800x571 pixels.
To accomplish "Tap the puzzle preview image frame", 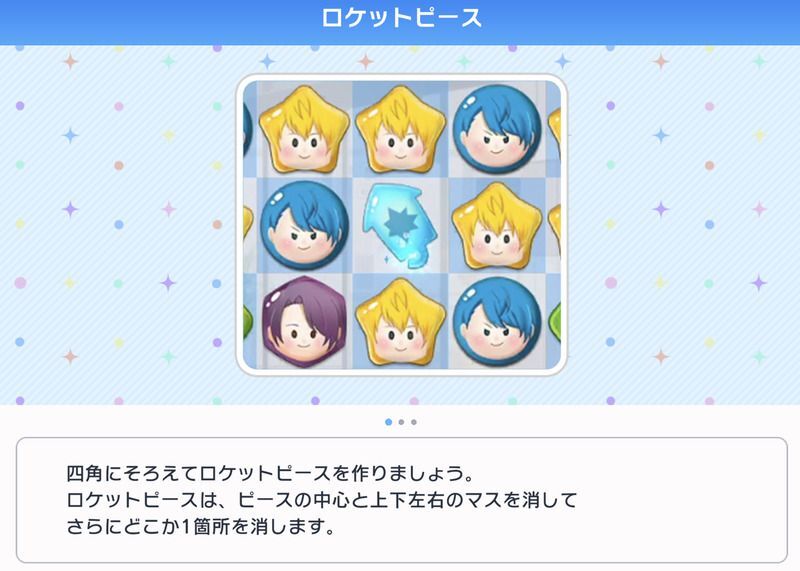I will (x=402, y=225).
